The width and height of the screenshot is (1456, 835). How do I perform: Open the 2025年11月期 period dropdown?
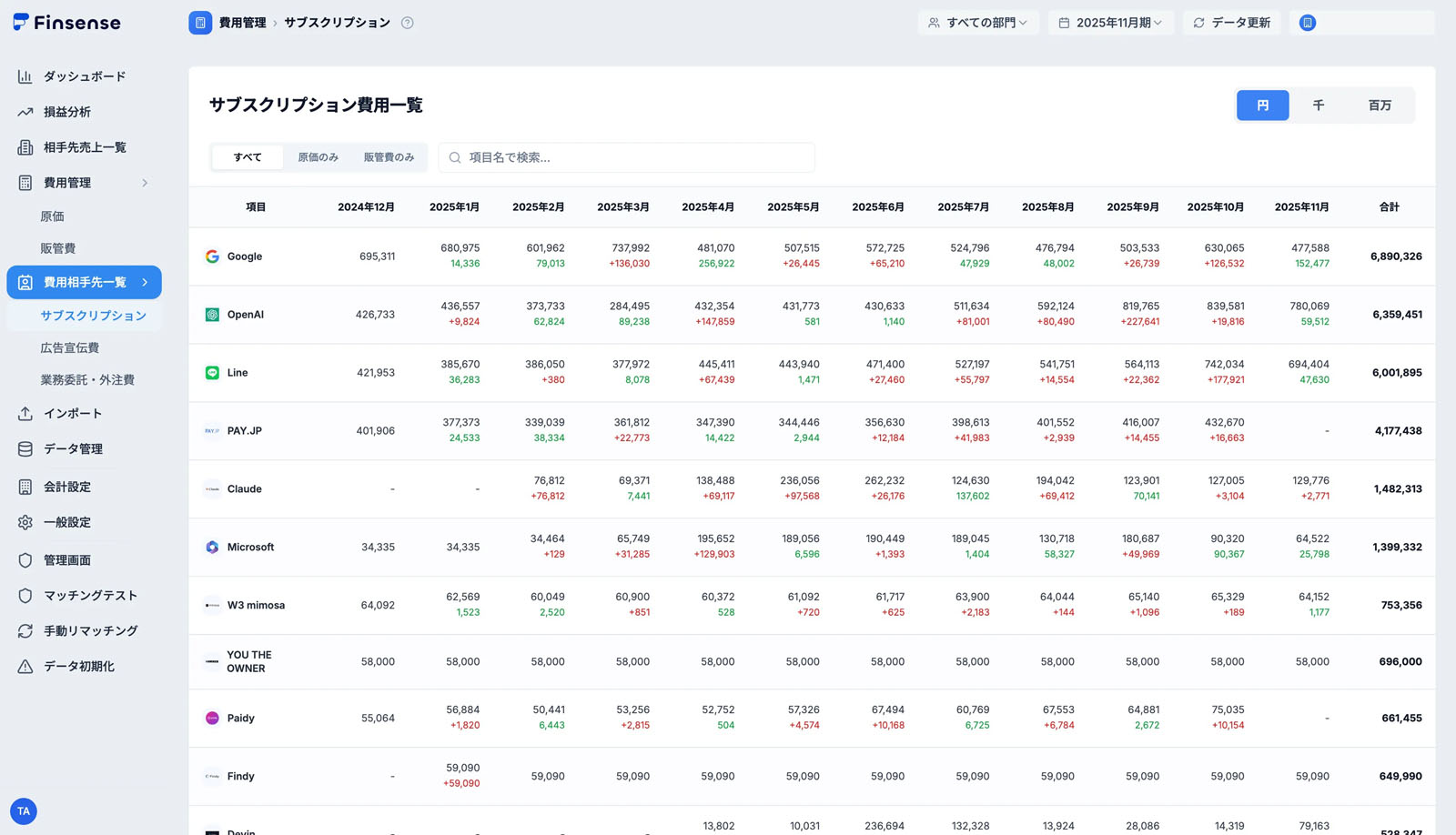pos(1110,23)
